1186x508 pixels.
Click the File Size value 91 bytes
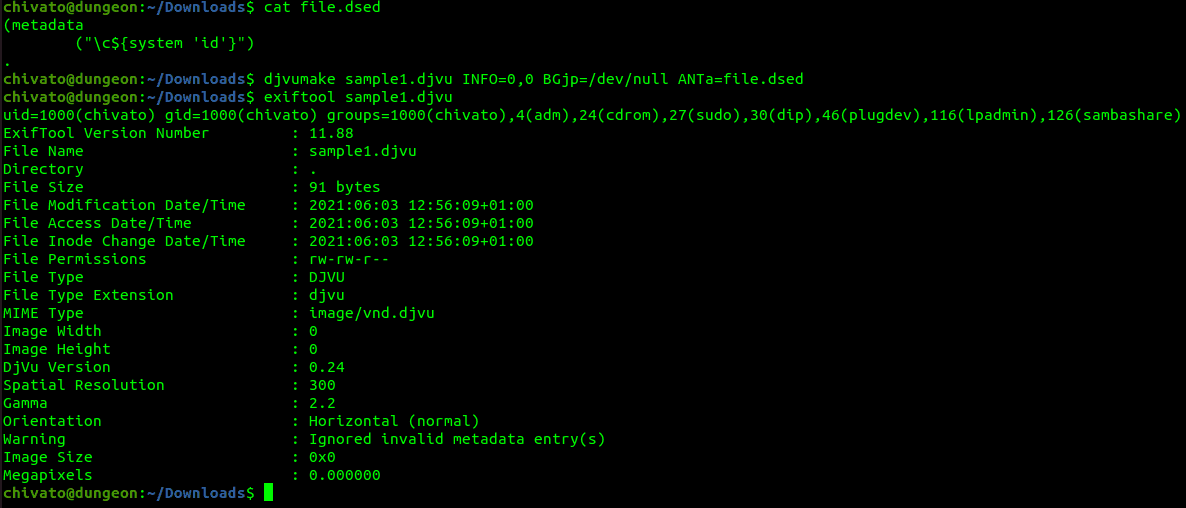pyautogui.click(x=345, y=187)
